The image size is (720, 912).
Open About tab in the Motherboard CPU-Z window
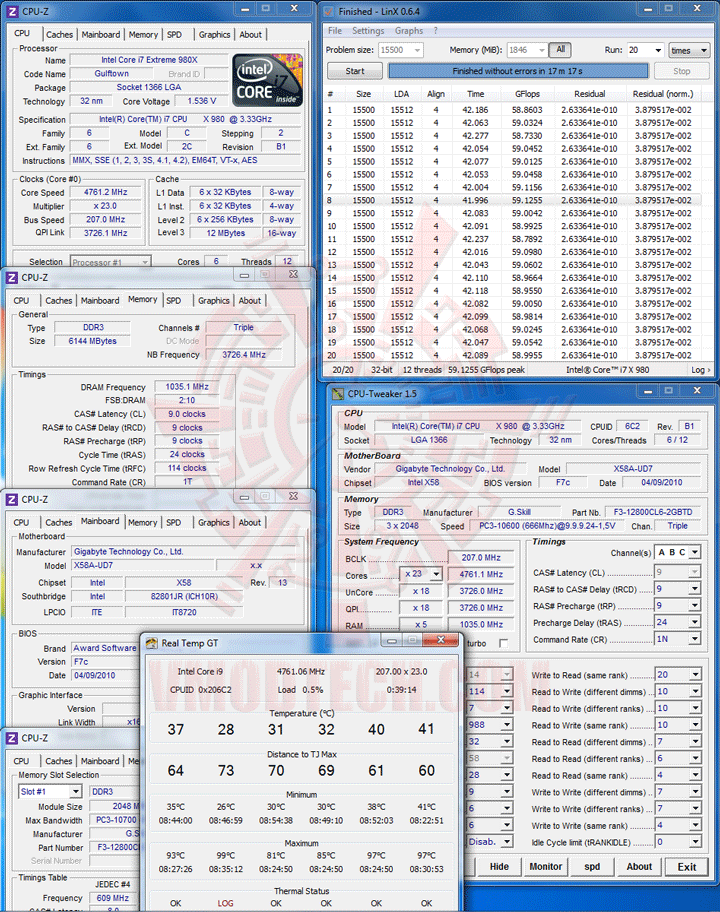[x=249, y=523]
